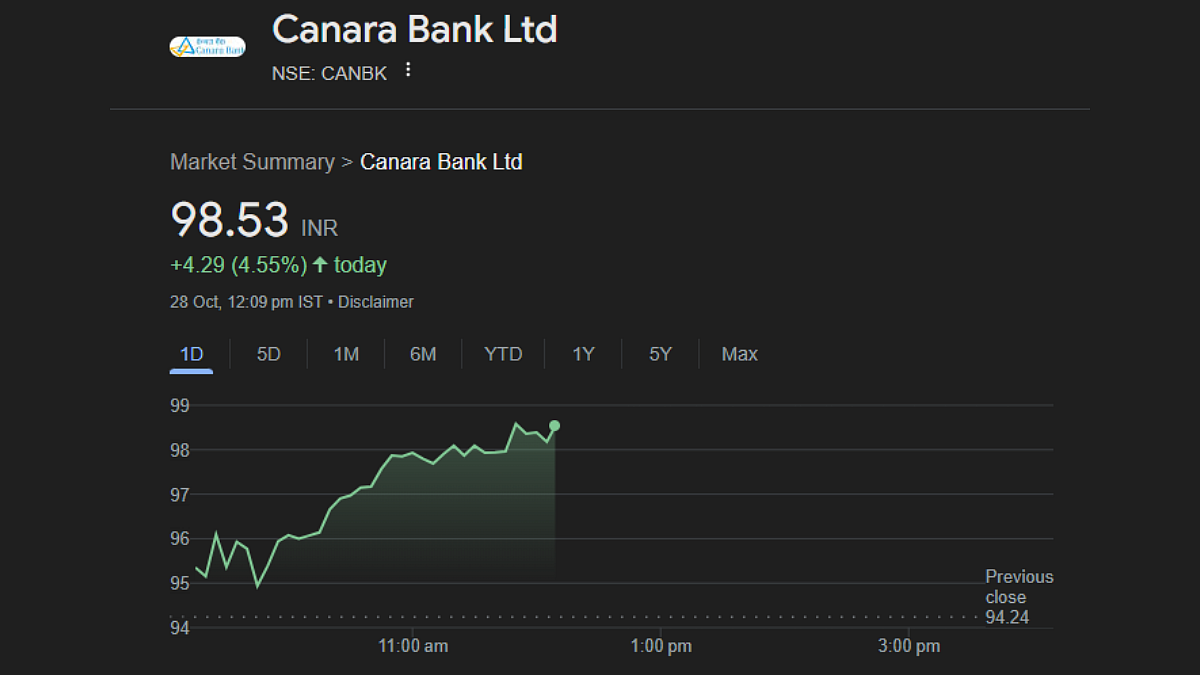The height and width of the screenshot is (675, 1200).
Task: Switch to the 5Y chart view
Action: click(660, 354)
